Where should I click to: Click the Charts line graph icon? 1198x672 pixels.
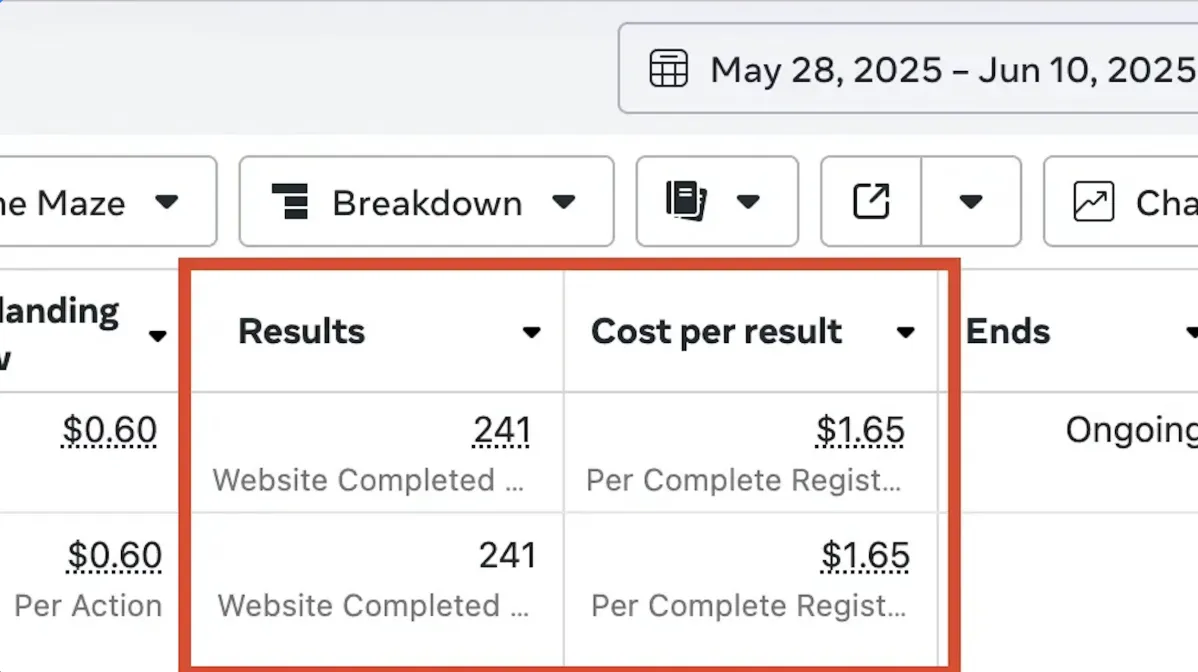(x=1093, y=201)
